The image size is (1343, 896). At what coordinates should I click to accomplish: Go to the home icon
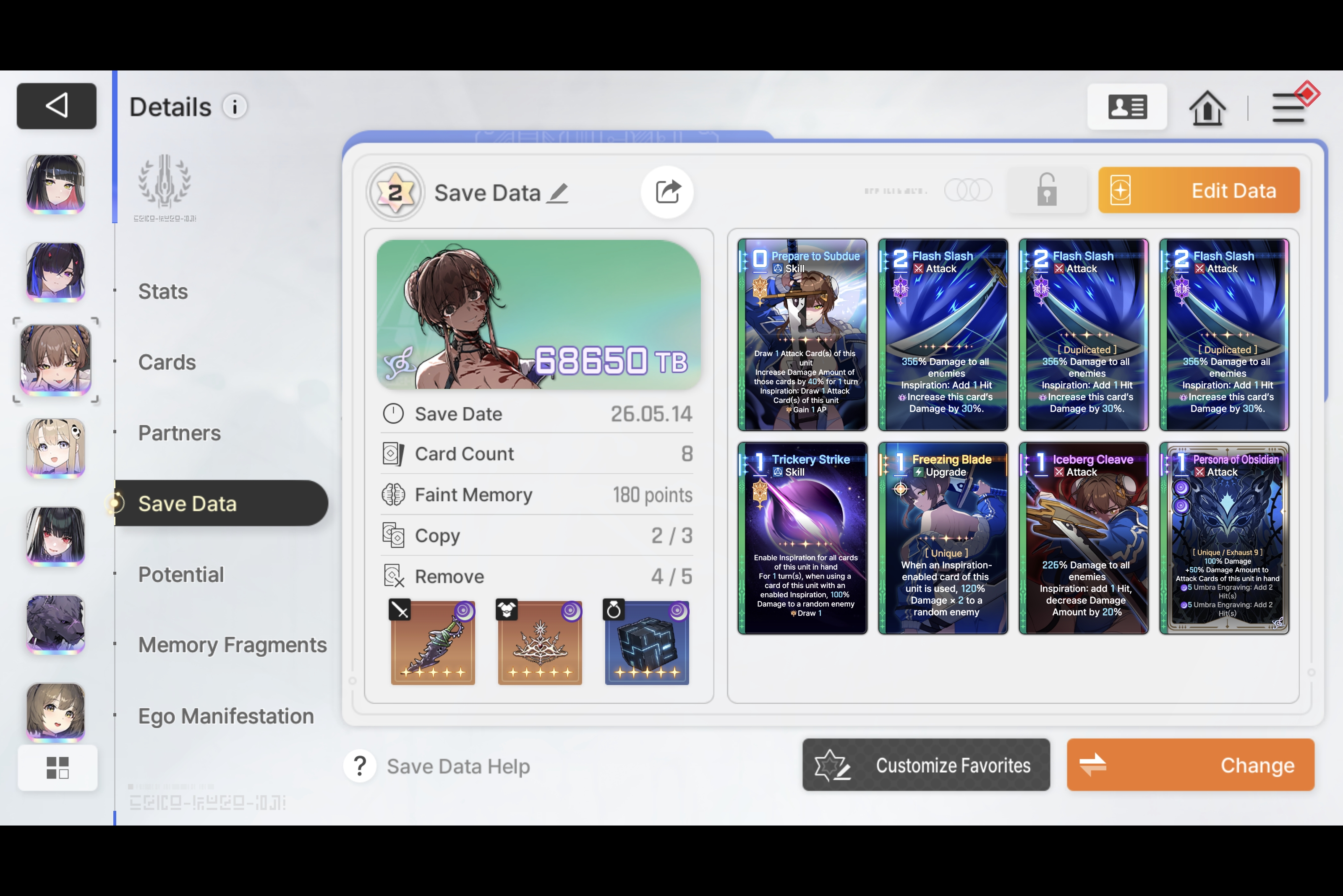click(1207, 107)
